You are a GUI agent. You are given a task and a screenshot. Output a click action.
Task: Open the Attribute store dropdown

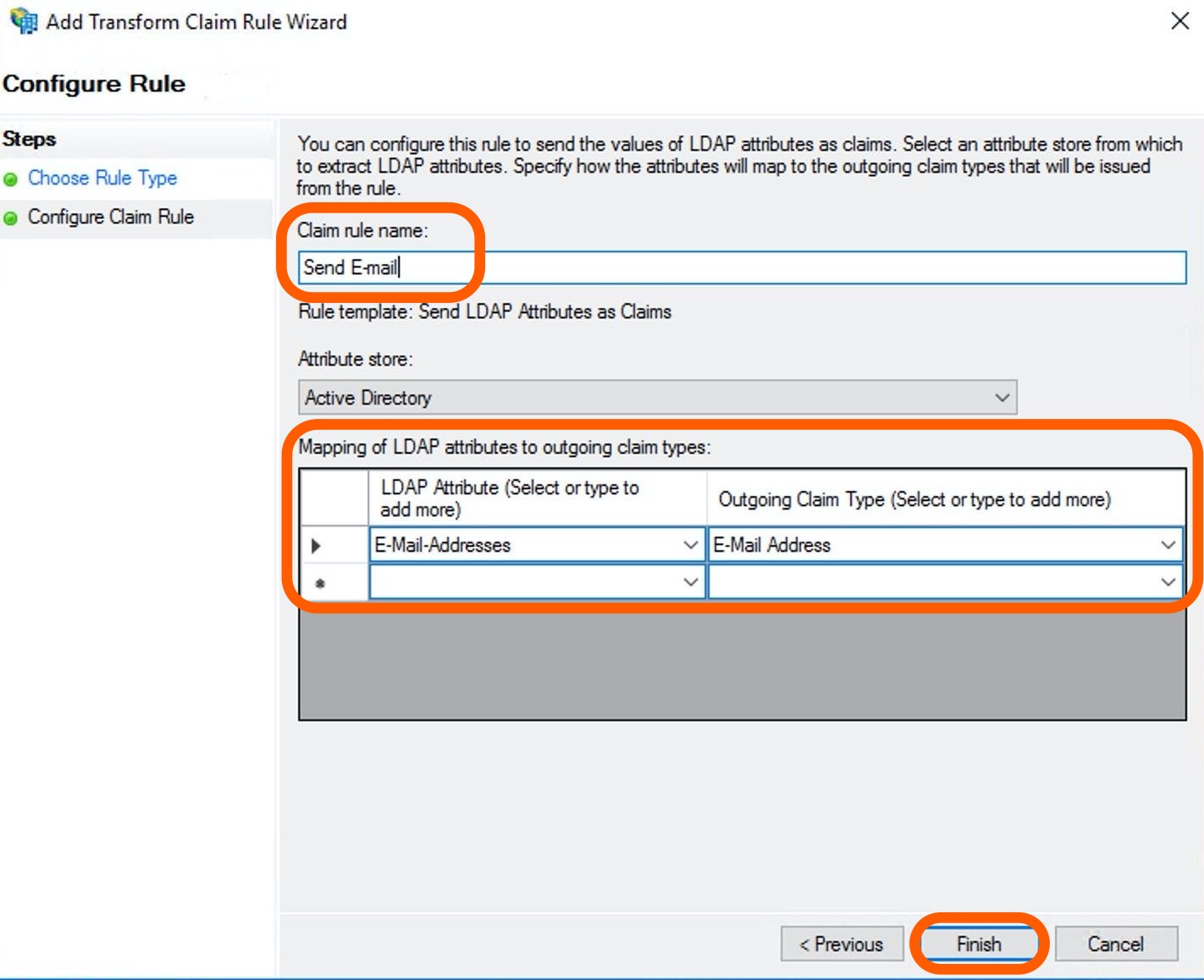(1002, 398)
